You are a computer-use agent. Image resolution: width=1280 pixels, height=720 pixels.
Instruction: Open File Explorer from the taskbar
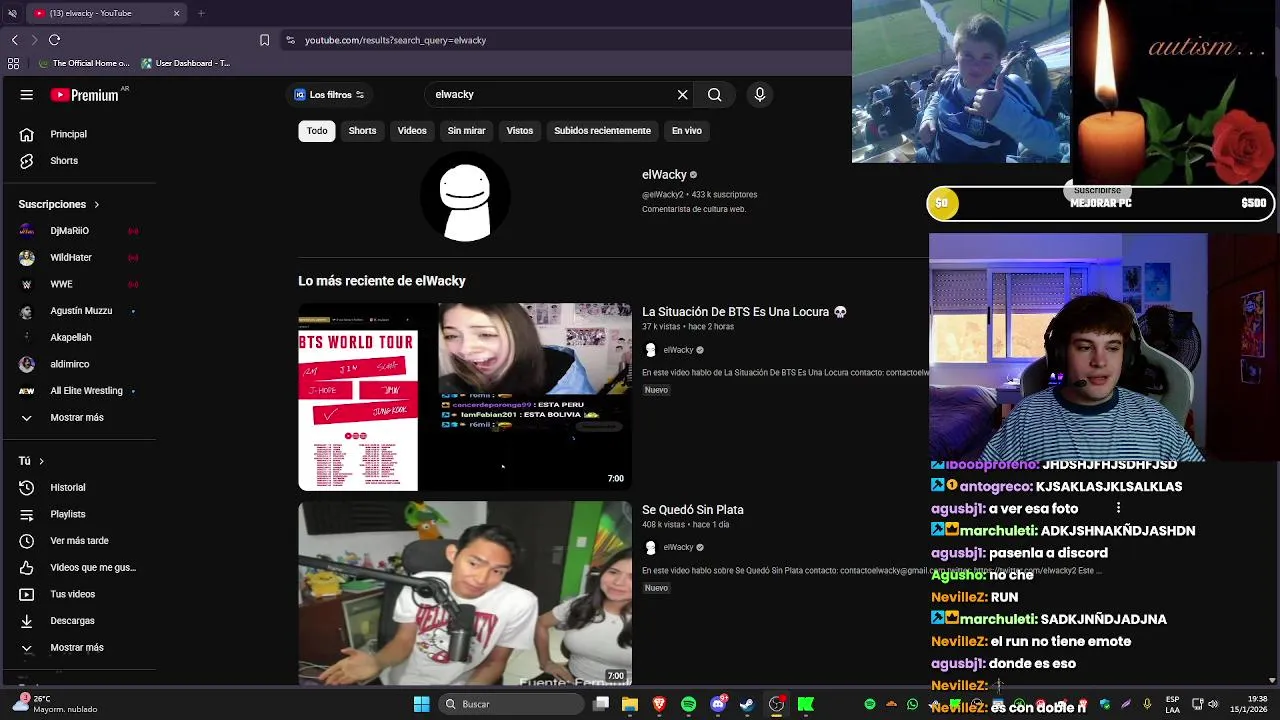coord(629,704)
